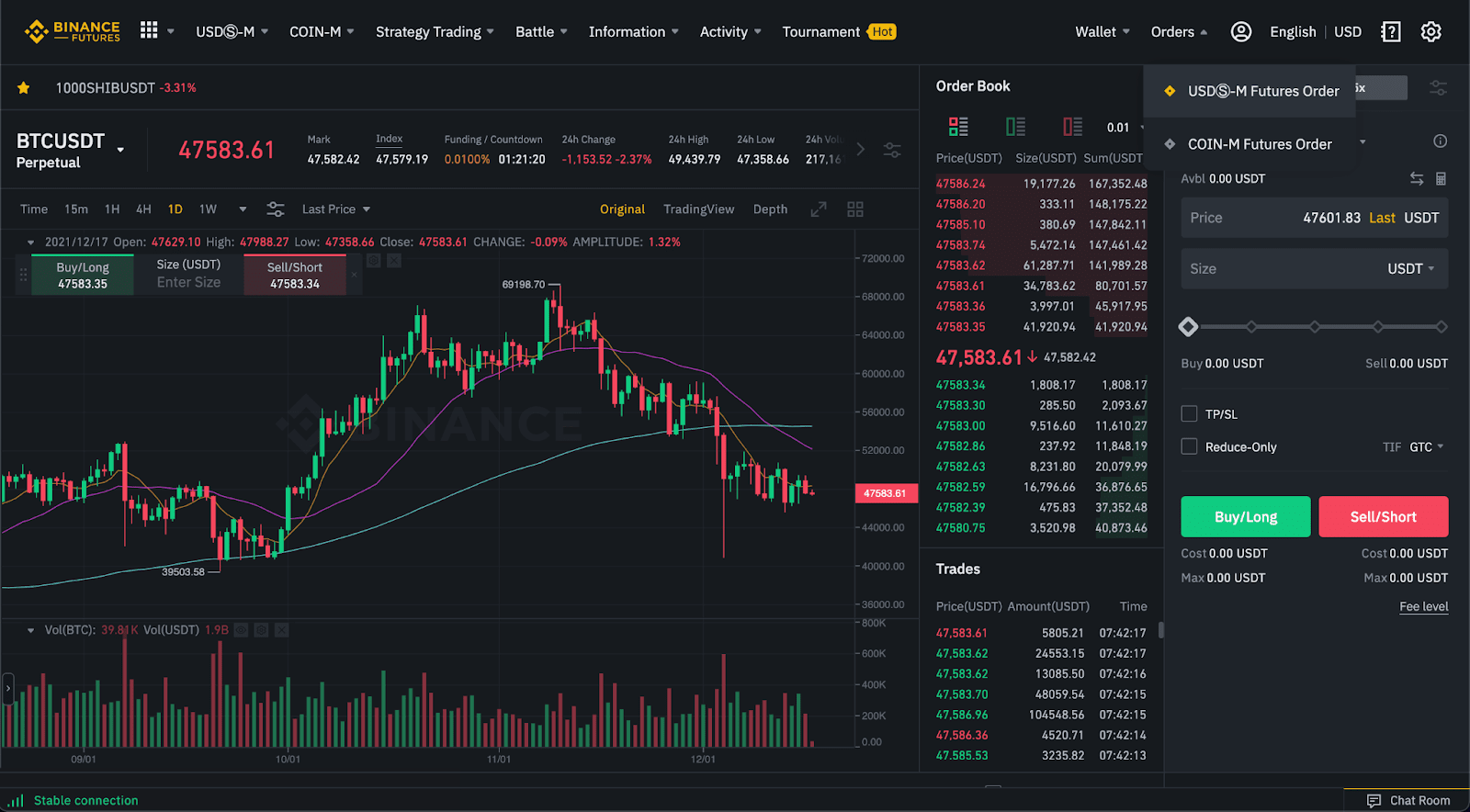Open the Size unit USDT dropdown

point(1411,269)
